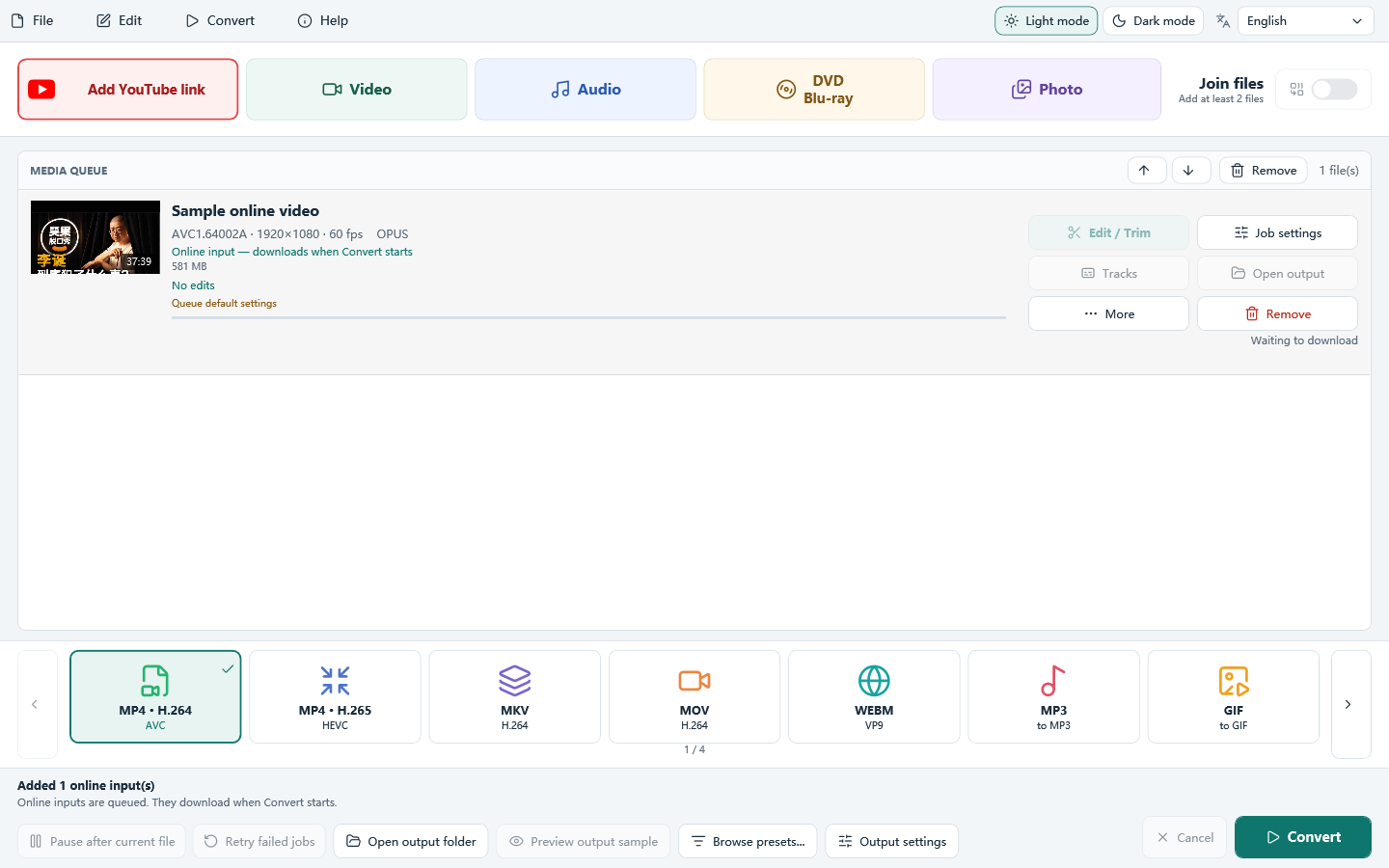Expand the More options for the video
This screenshot has width=1389, height=868.
(x=1108, y=313)
